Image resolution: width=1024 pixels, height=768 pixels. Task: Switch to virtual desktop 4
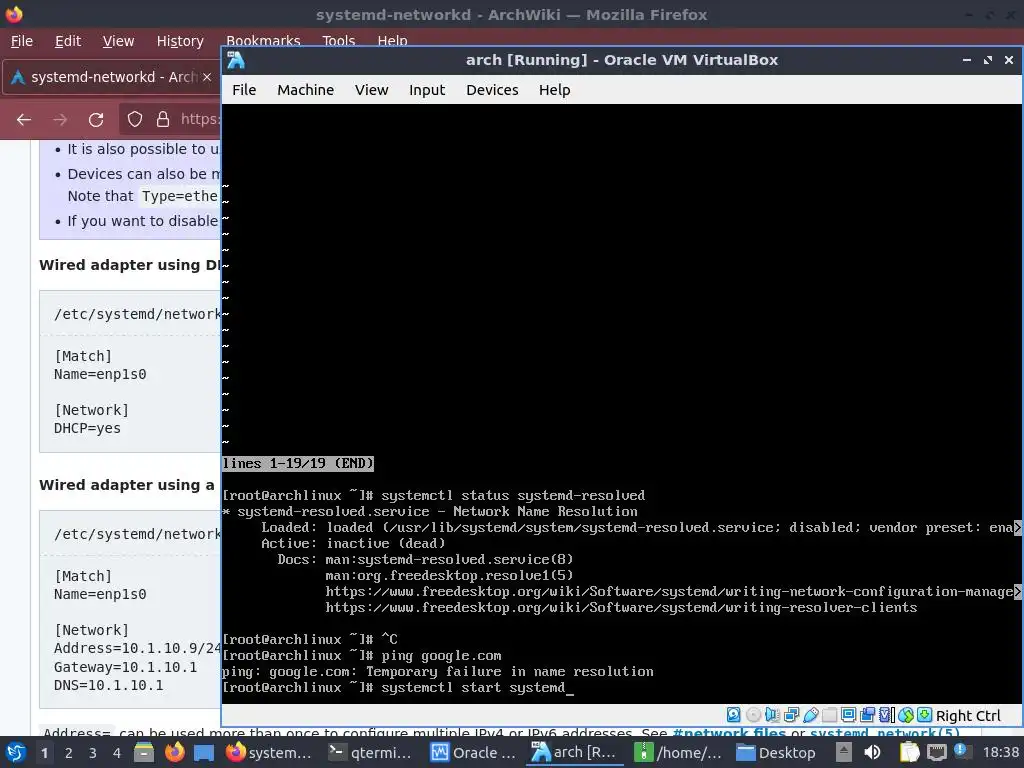coord(117,753)
